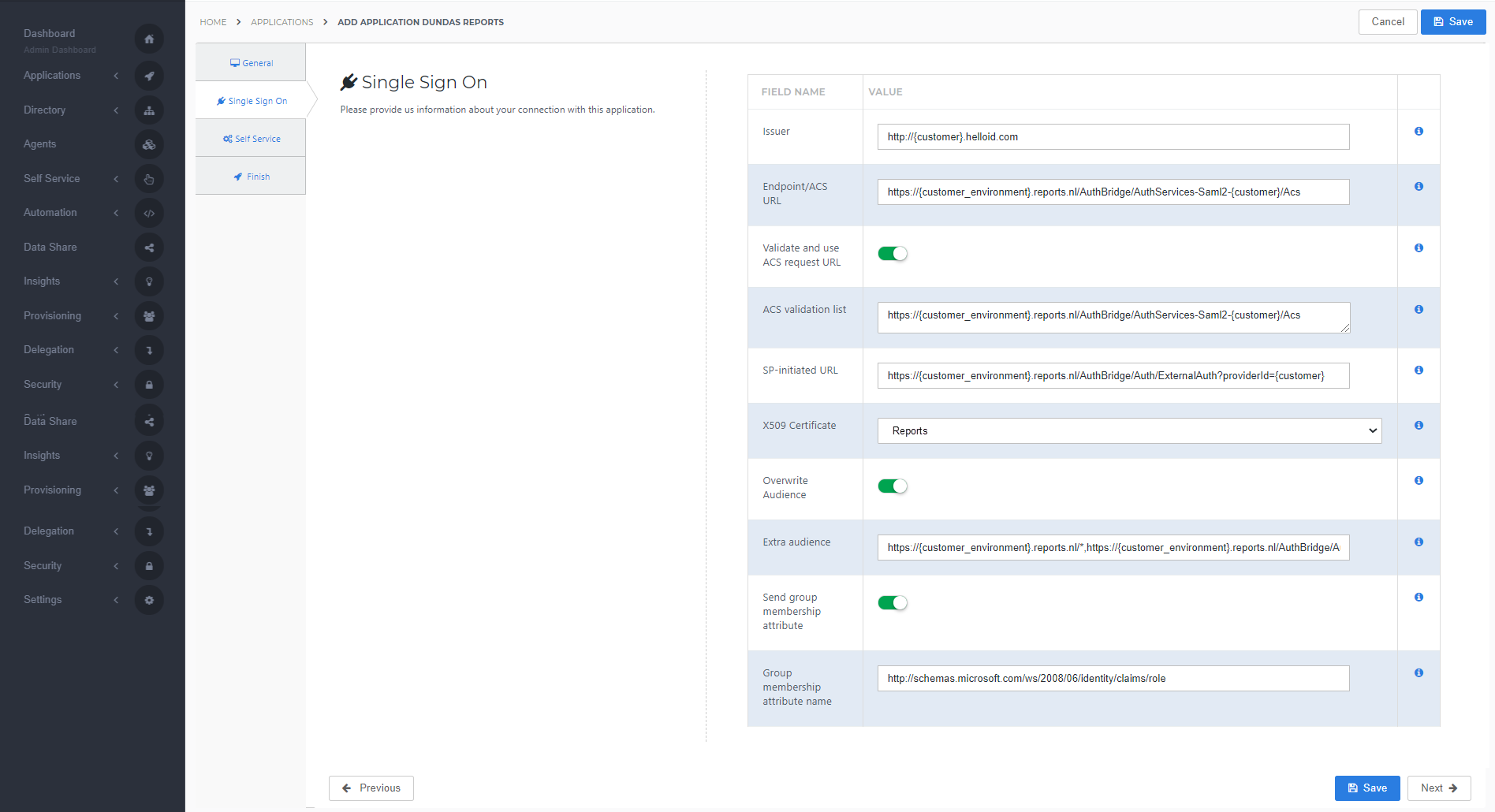The width and height of the screenshot is (1495, 812).
Task: Open Directory in the sidebar menu
Action: (x=44, y=110)
